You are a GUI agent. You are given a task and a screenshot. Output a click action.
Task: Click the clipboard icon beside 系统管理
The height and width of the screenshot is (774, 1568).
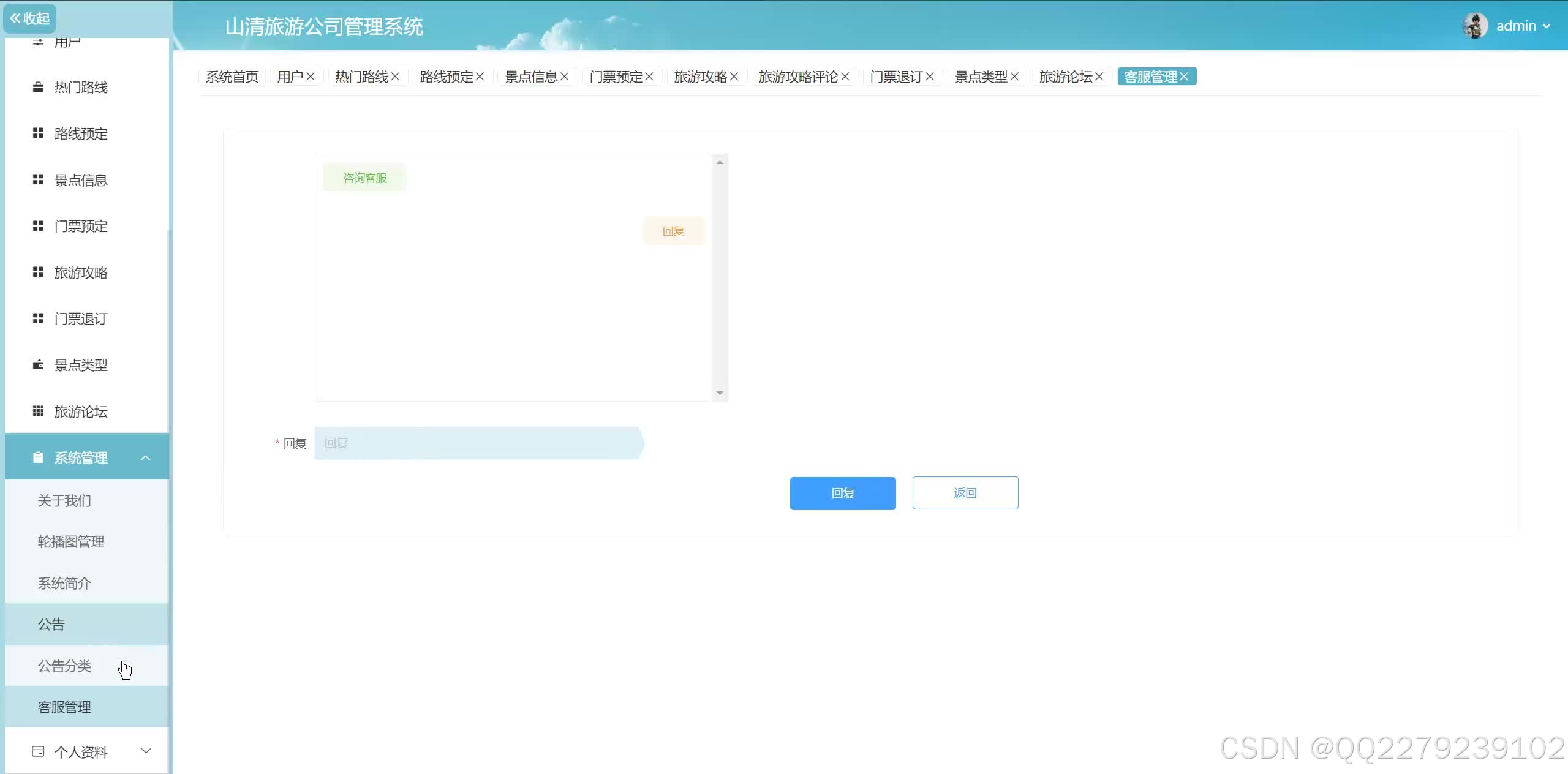click(38, 457)
